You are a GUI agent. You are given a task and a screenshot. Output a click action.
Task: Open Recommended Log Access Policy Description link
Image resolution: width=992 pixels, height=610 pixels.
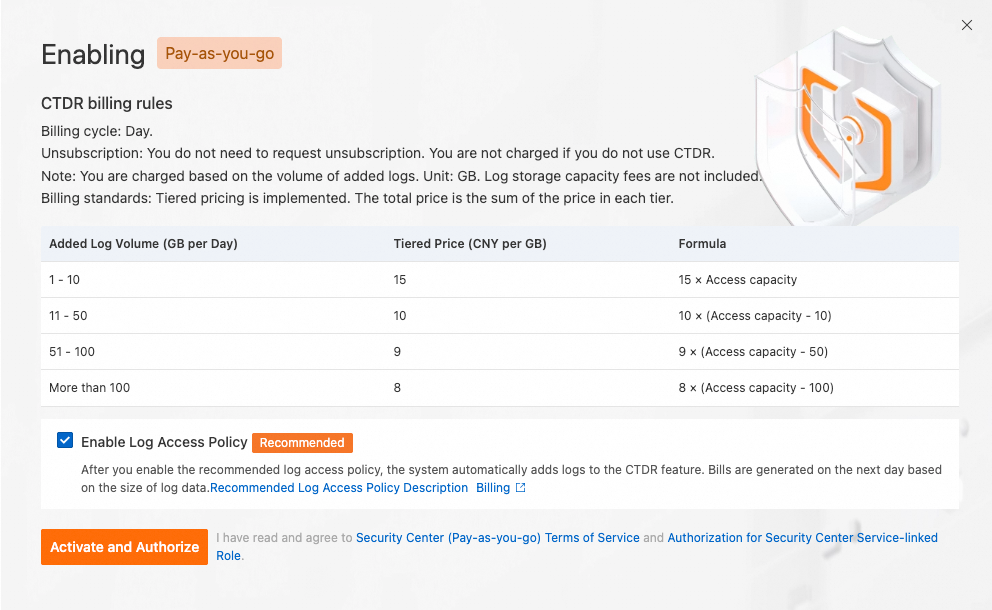[x=339, y=488]
